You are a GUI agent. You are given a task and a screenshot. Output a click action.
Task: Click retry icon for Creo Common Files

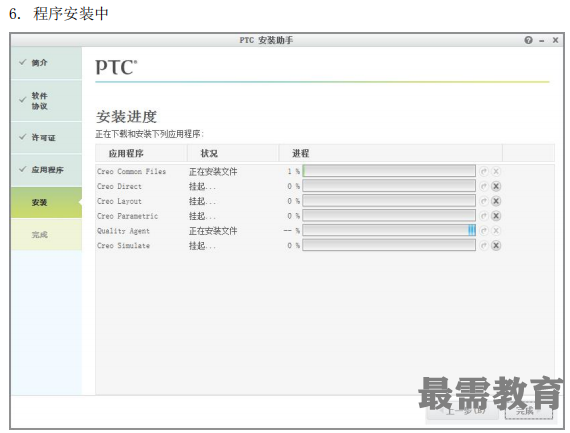pyautogui.click(x=483, y=171)
